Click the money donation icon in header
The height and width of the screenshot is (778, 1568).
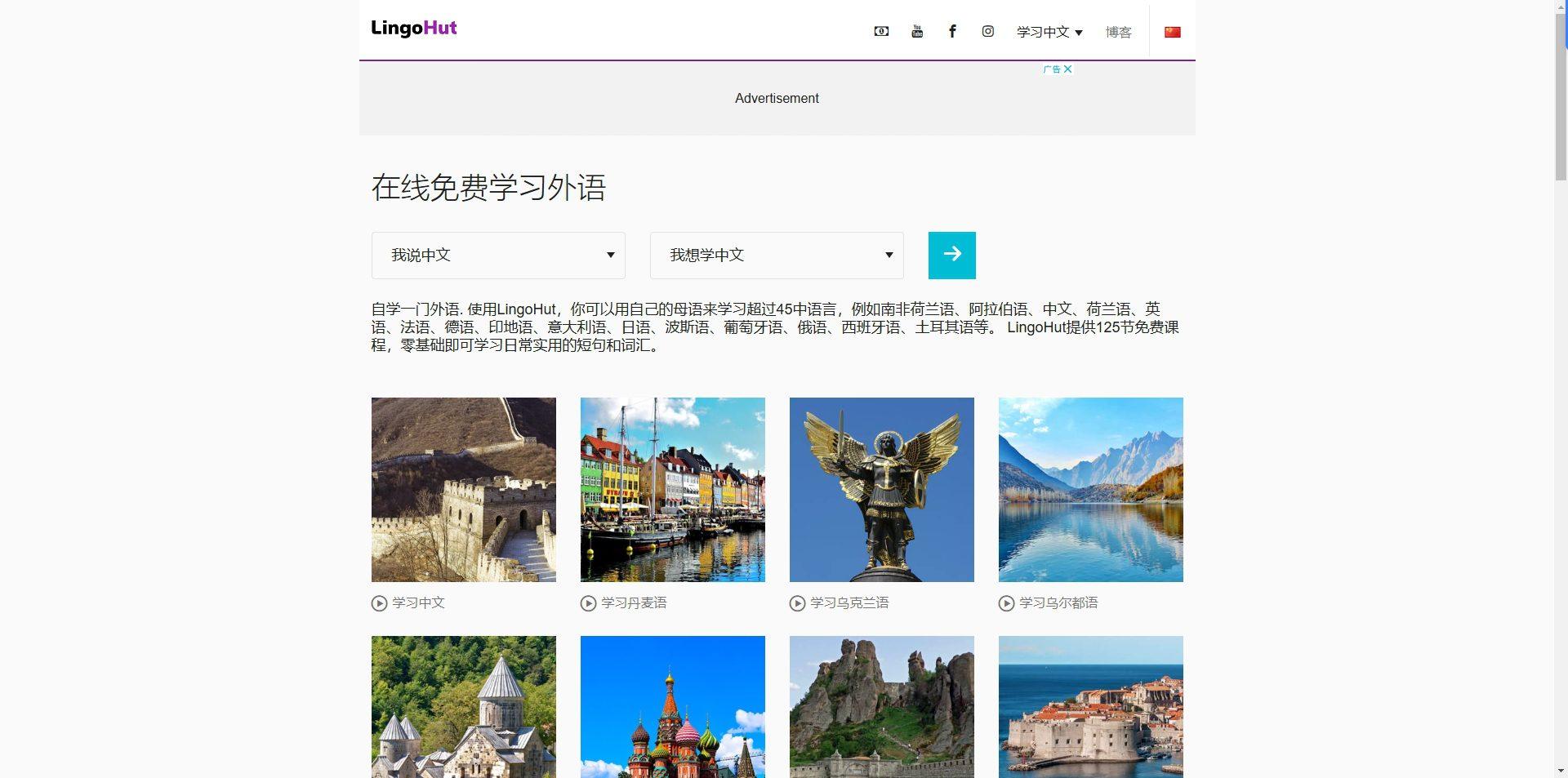[881, 32]
